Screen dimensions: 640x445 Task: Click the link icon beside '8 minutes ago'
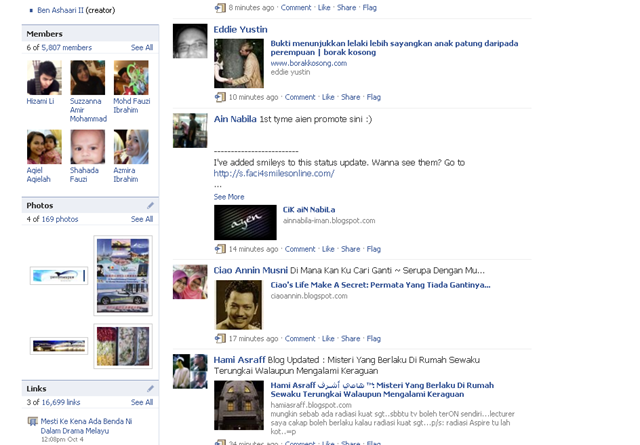[x=220, y=8]
